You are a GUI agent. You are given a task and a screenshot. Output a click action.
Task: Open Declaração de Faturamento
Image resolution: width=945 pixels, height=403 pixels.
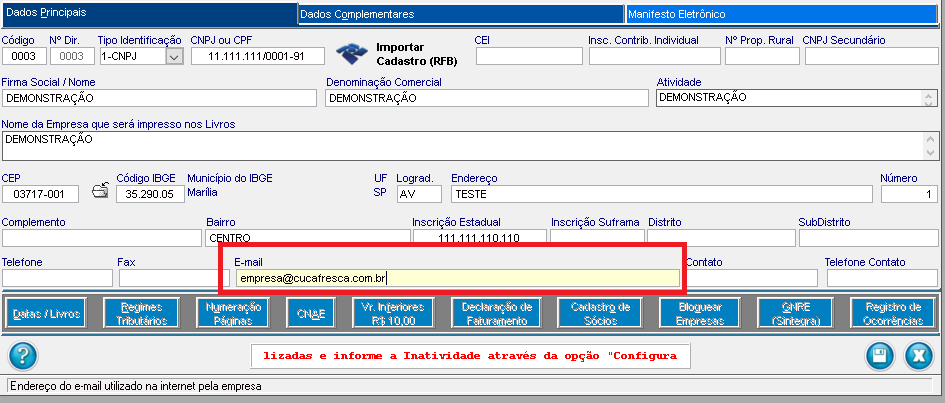coord(496,313)
